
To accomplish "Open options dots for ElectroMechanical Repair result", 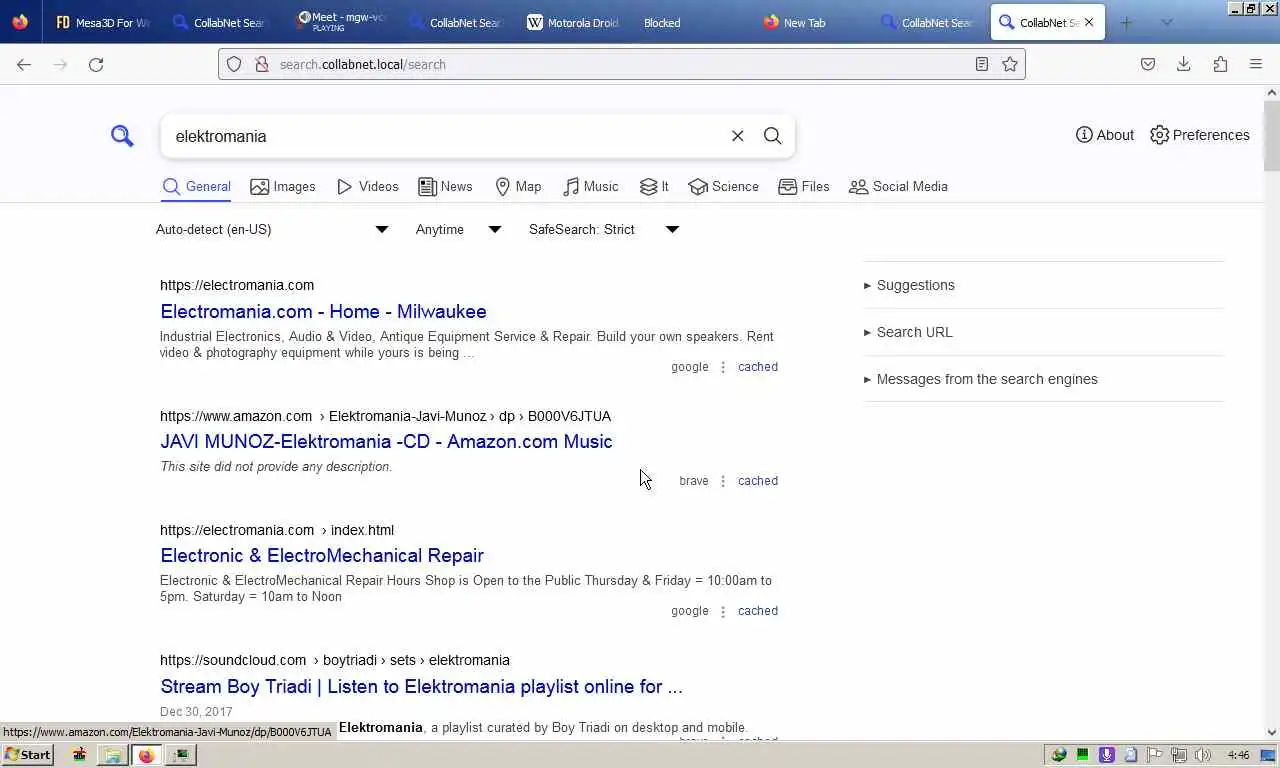I will pyautogui.click(x=723, y=611).
